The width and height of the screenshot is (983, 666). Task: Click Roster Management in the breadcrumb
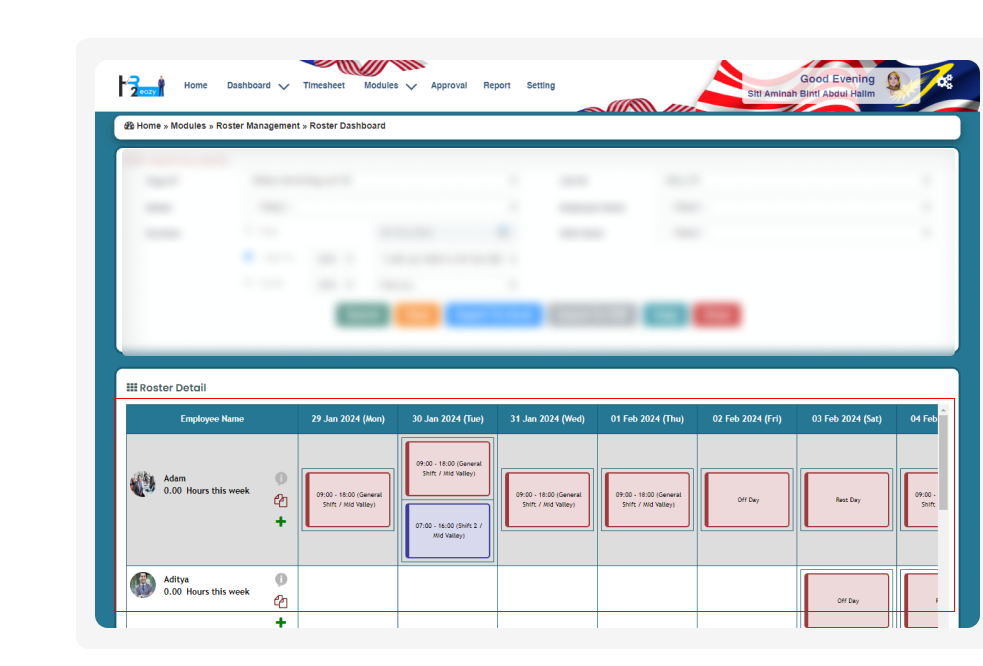pyautogui.click(x=258, y=126)
